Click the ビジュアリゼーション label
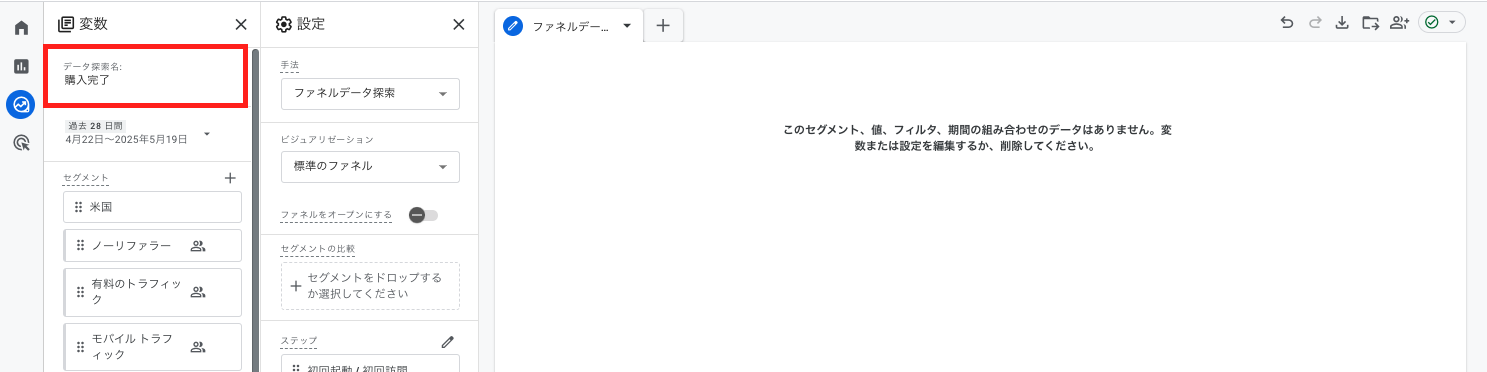 (x=327, y=140)
